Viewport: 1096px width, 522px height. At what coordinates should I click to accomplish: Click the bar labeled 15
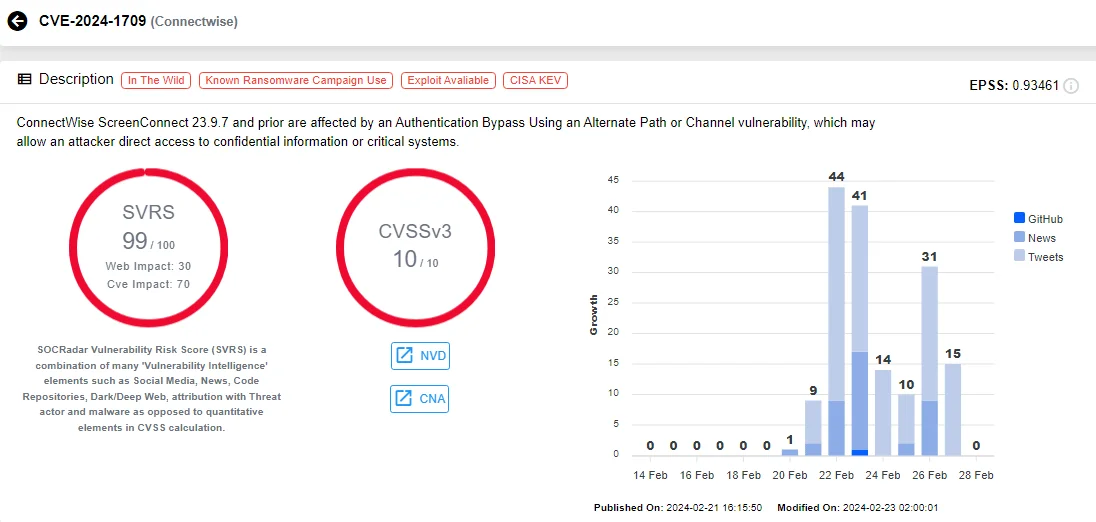[x=953, y=410]
